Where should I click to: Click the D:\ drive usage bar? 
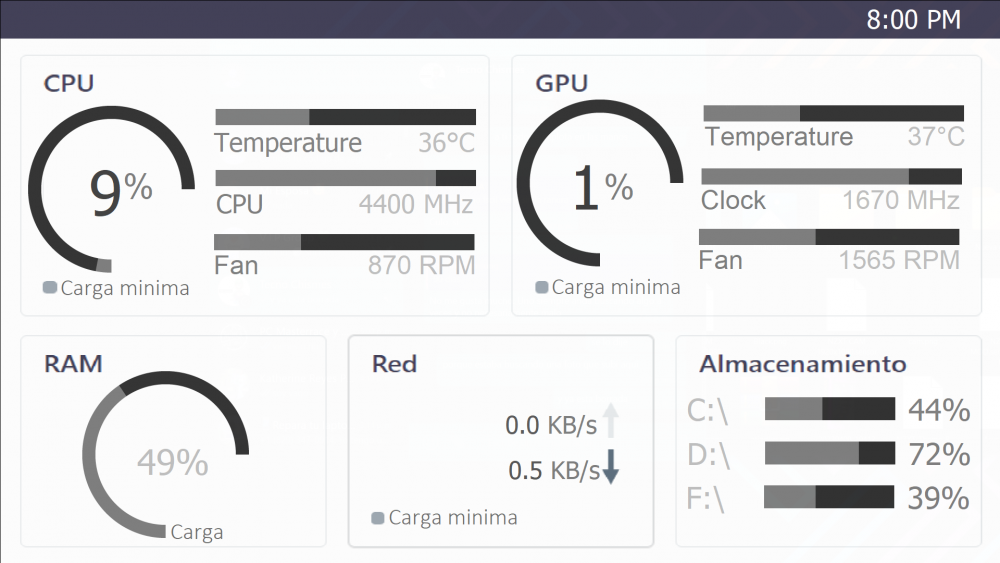[830, 453]
